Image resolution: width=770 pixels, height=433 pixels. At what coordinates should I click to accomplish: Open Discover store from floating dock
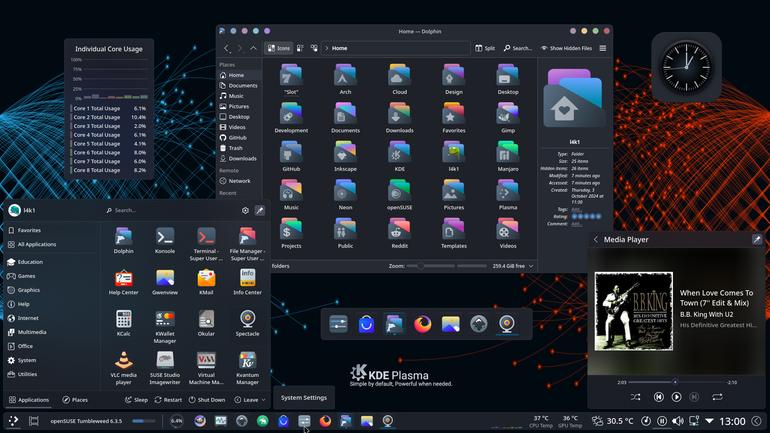pos(366,324)
